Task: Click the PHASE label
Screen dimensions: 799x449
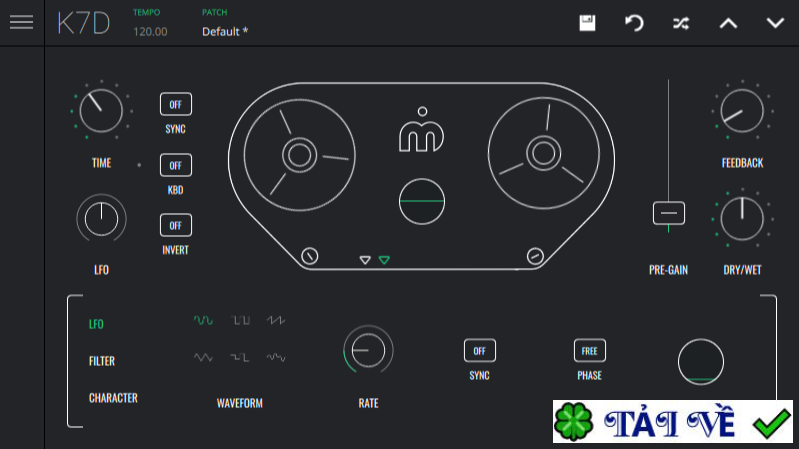Action: click(x=590, y=376)
